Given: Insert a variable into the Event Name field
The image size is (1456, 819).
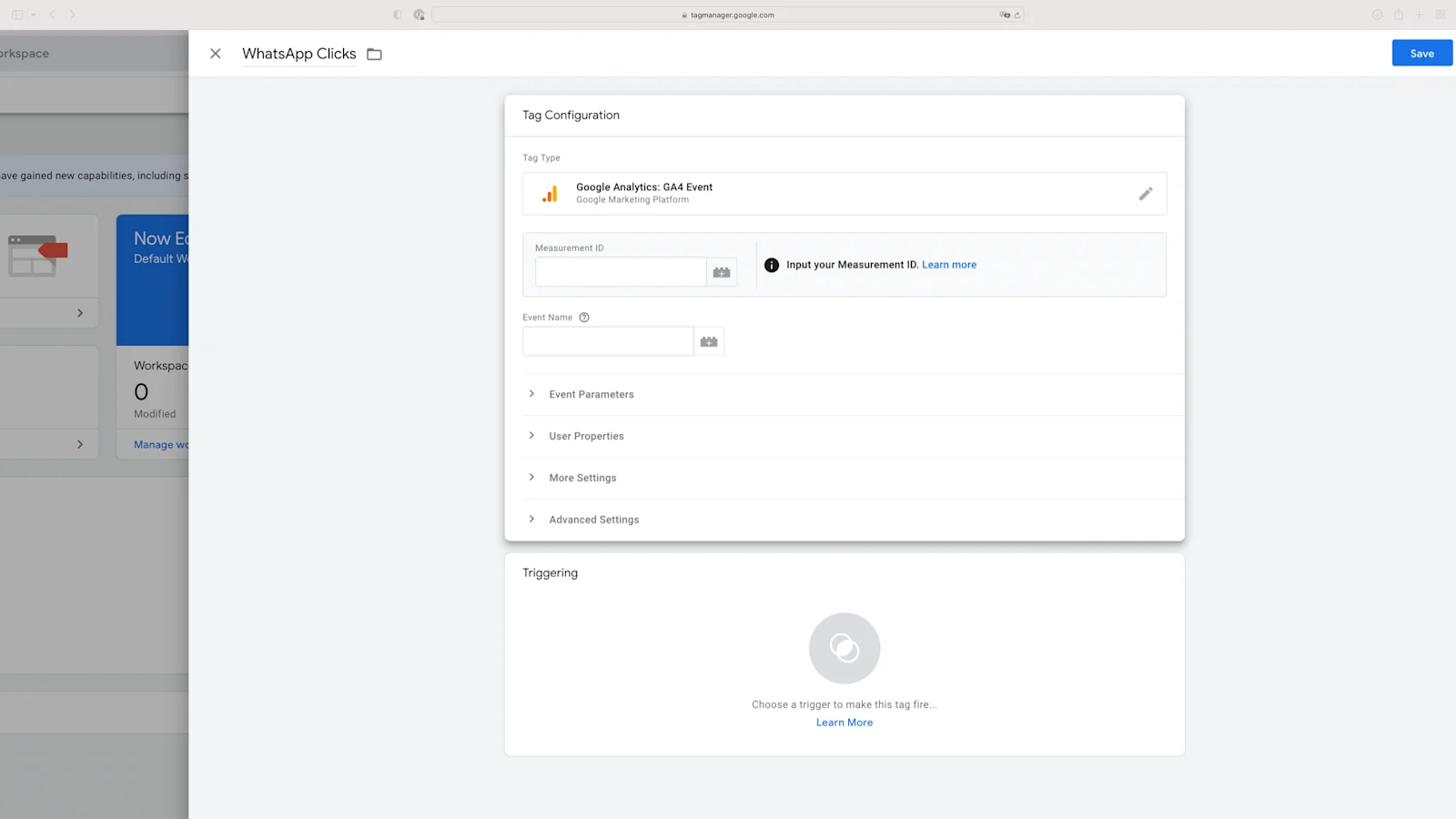Looking at the screenshot, I should pyautogui.click(x=709, y=340).
